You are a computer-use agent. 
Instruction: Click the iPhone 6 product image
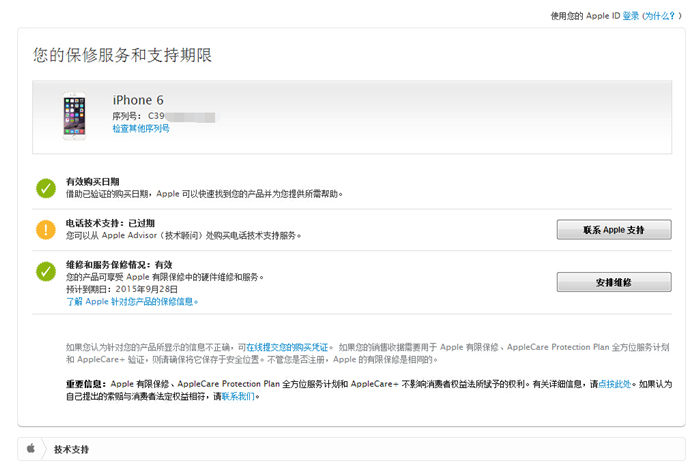pyautogui.click(x=74, y=116)
